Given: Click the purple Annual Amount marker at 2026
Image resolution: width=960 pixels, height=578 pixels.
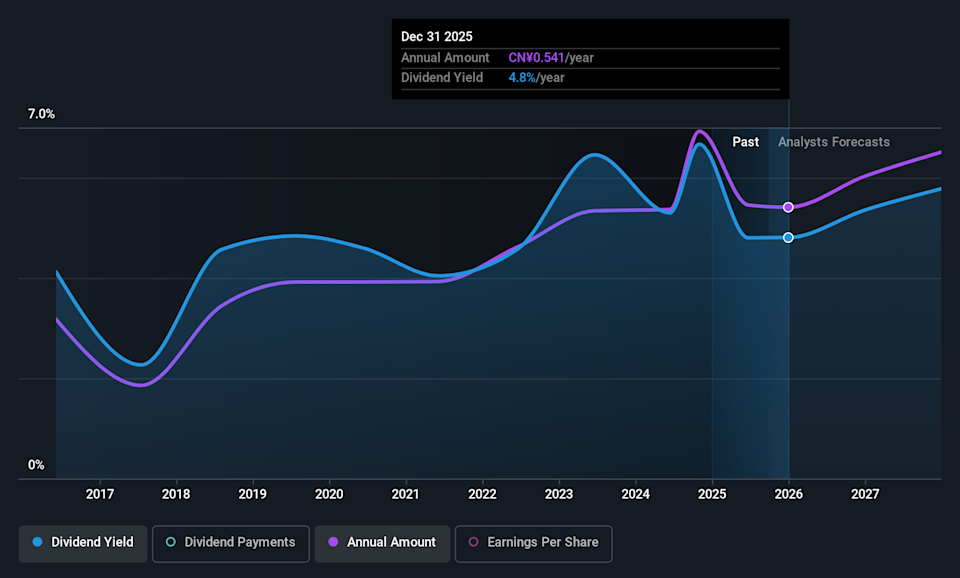Looking at the screenshot, I should [x=788, y=207].
